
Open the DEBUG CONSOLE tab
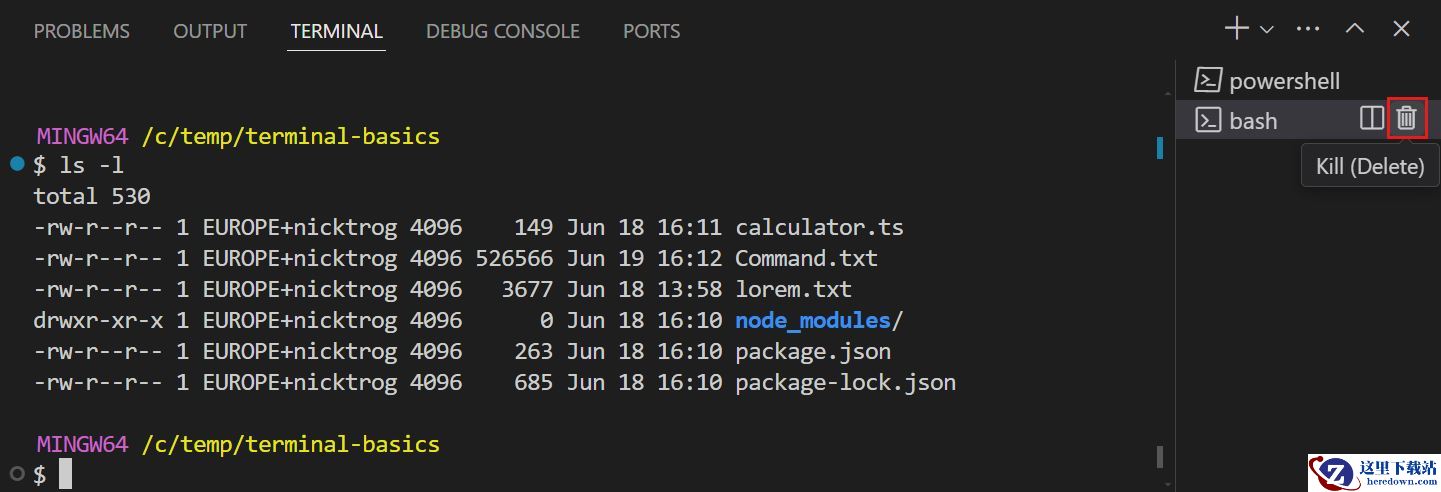tap(503, 31)
